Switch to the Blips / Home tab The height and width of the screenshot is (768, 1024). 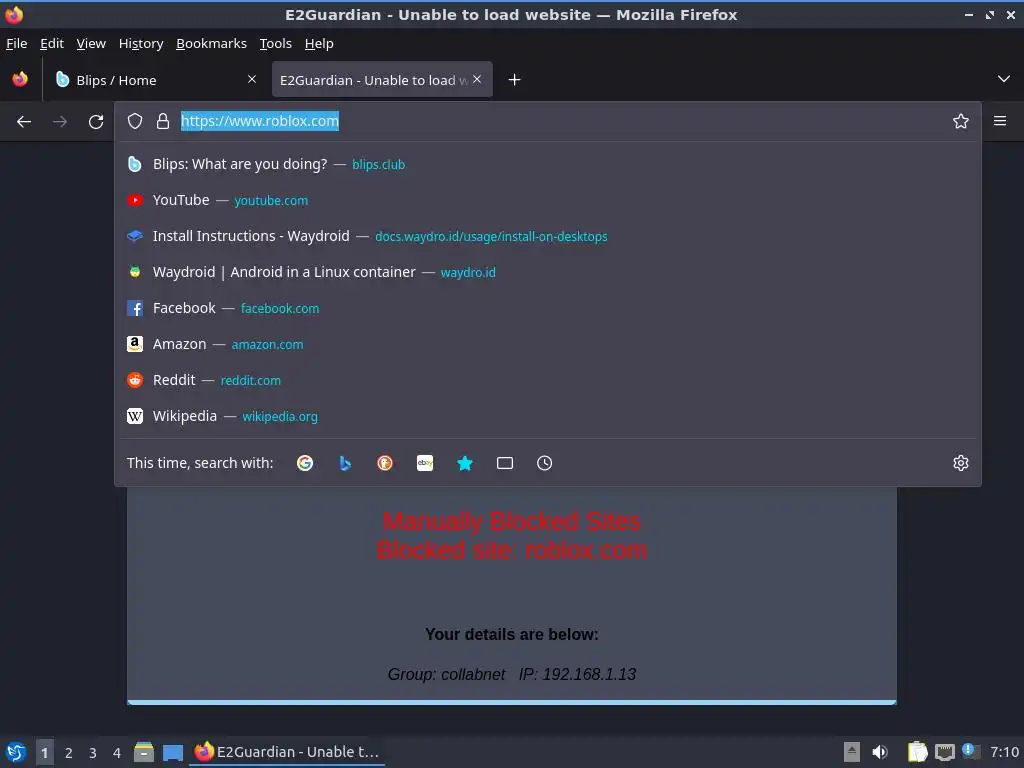coord(155,80)
